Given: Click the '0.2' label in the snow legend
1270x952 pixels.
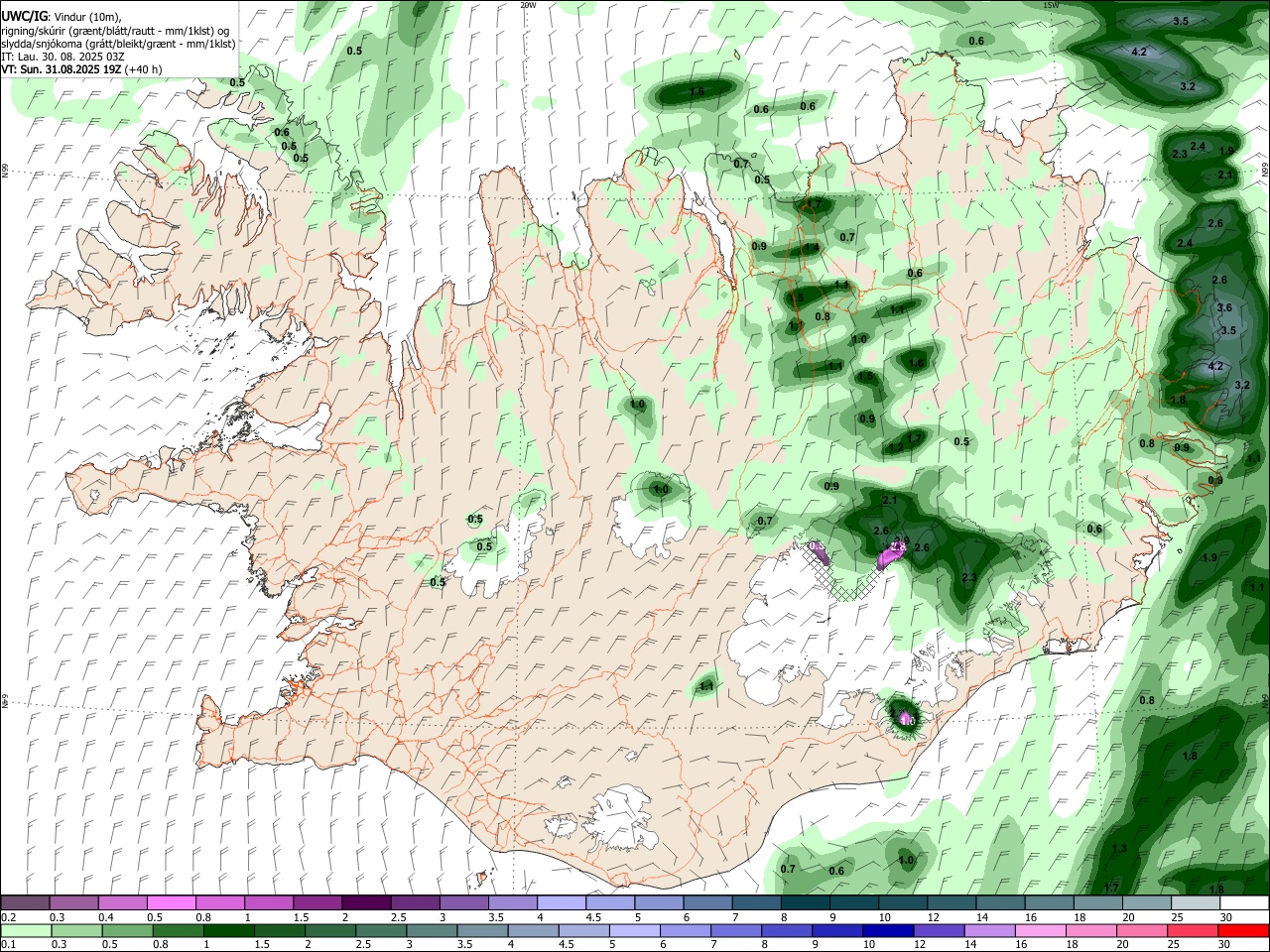Looking at the screenshot, I should 8,917.
